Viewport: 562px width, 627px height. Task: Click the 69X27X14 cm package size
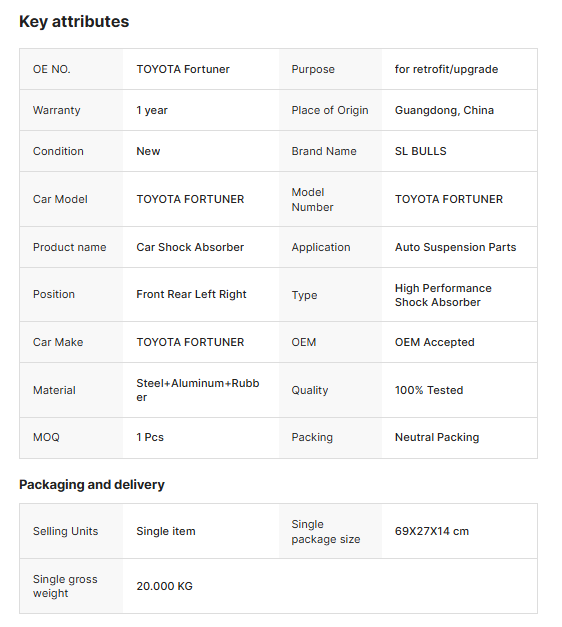point(432,531)
